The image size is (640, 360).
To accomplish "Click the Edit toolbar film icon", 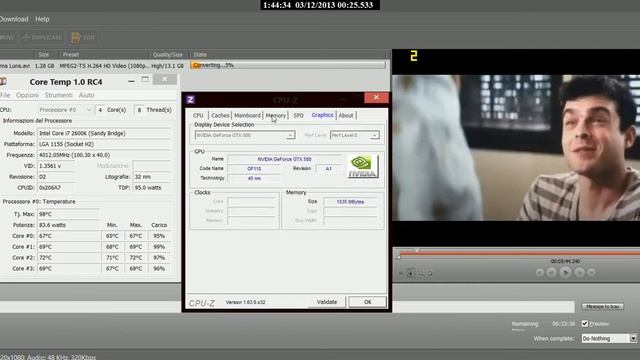I will (x=76, y=38).
